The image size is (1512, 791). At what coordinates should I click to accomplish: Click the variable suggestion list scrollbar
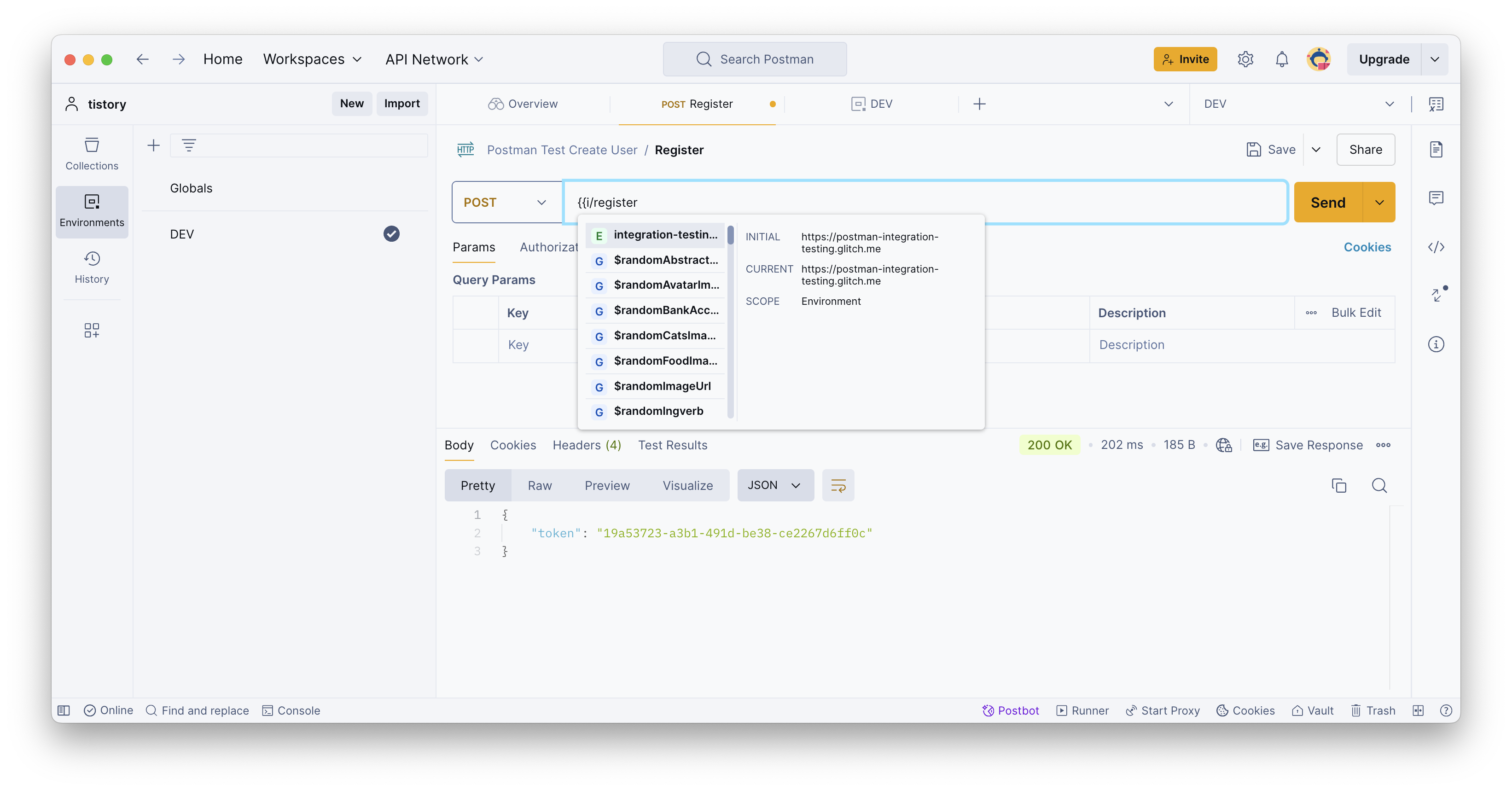click(730, 235)
